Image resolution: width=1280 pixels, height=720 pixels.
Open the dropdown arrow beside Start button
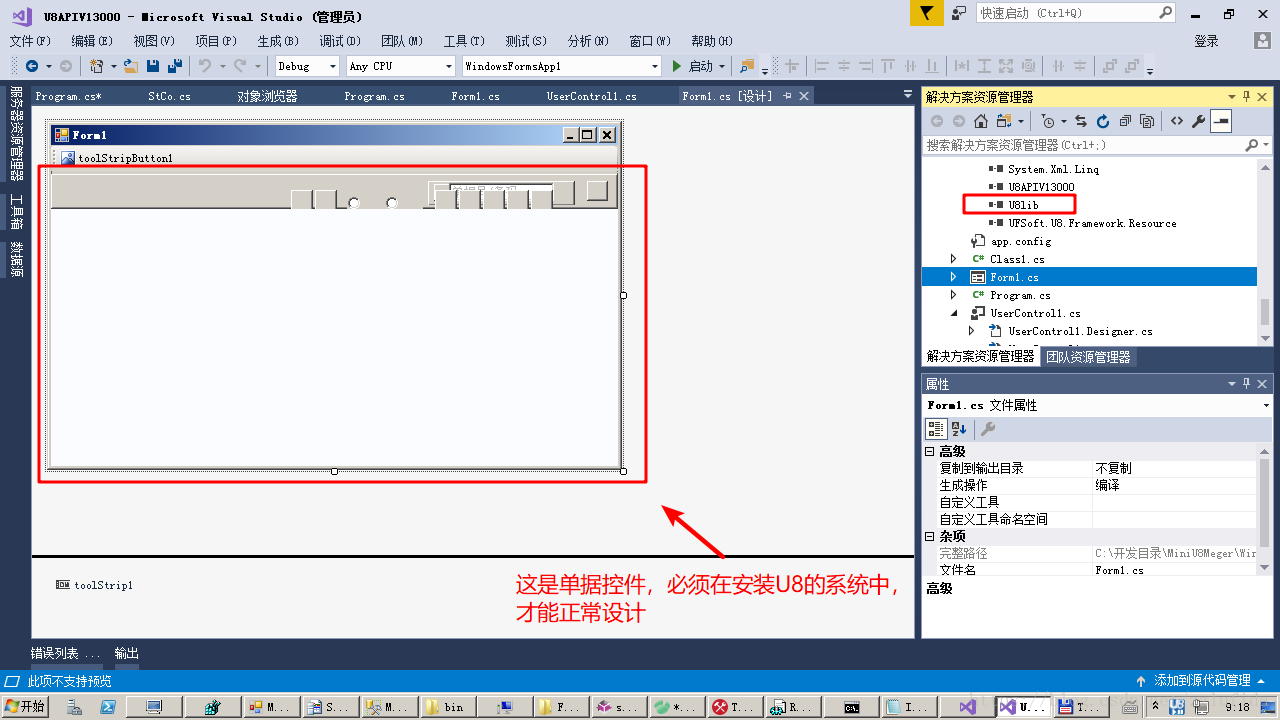pos(722,66)
